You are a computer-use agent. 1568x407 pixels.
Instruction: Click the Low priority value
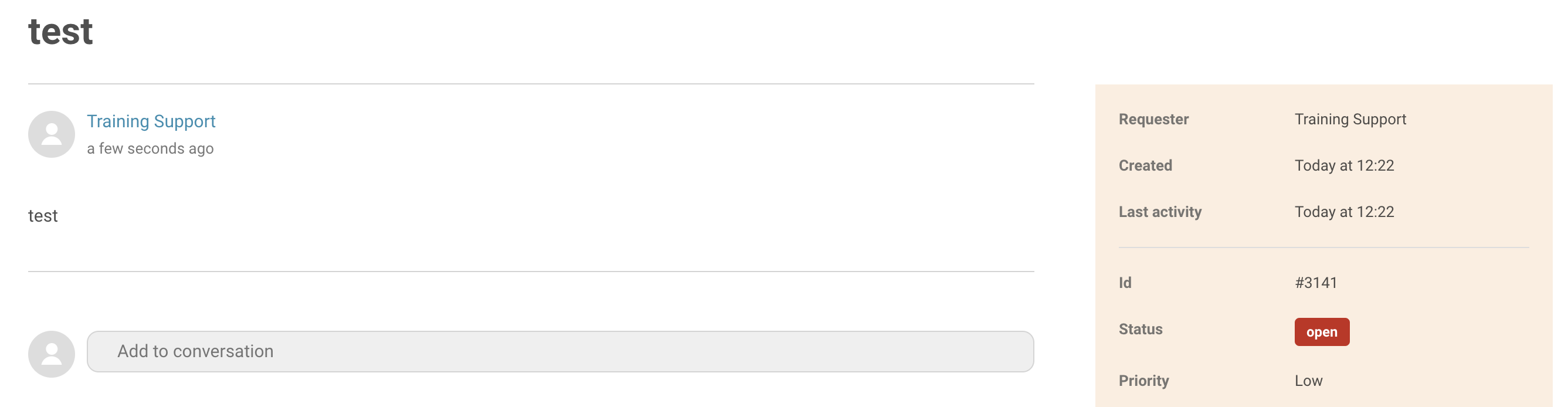tap(1308, 381)
